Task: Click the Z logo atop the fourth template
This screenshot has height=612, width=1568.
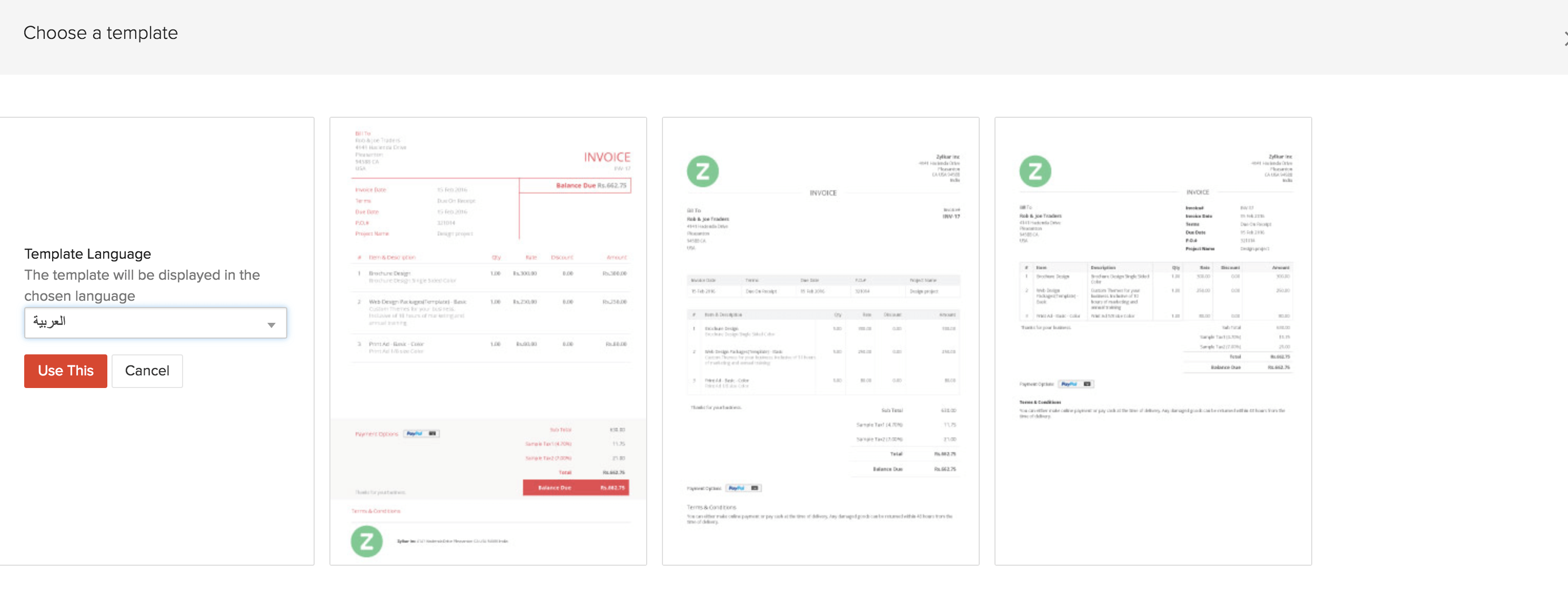Action: point(1035,171)
